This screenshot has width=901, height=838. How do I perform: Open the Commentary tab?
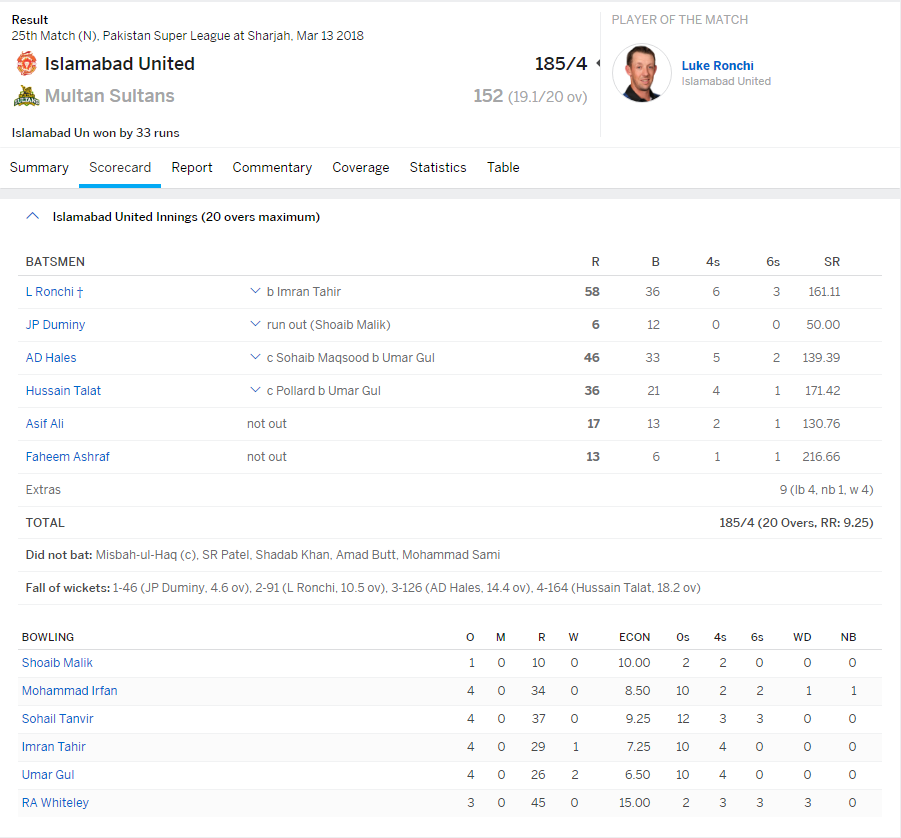272,168
